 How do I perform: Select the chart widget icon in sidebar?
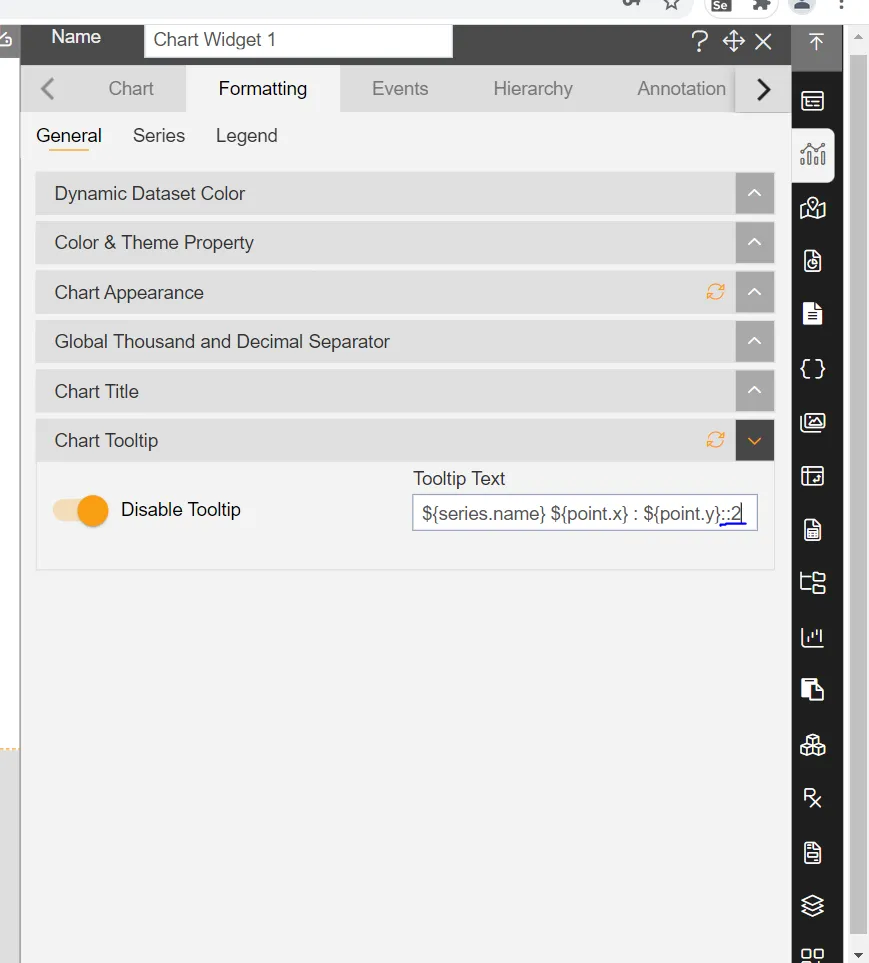click(812, 154)
